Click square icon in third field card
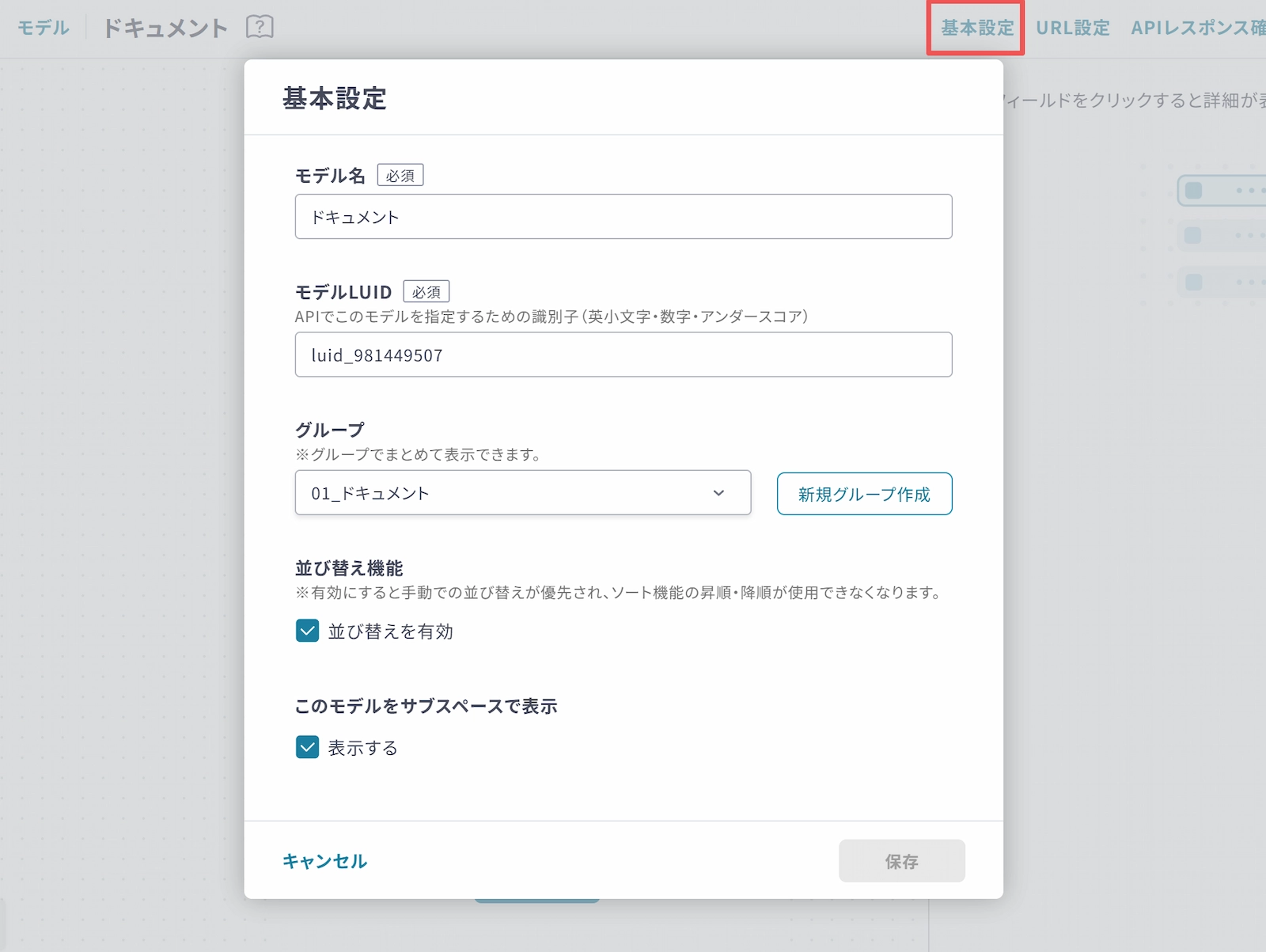Image resolution: width=1266 pixels, height=952 pixels. [x=1193, y=282]
